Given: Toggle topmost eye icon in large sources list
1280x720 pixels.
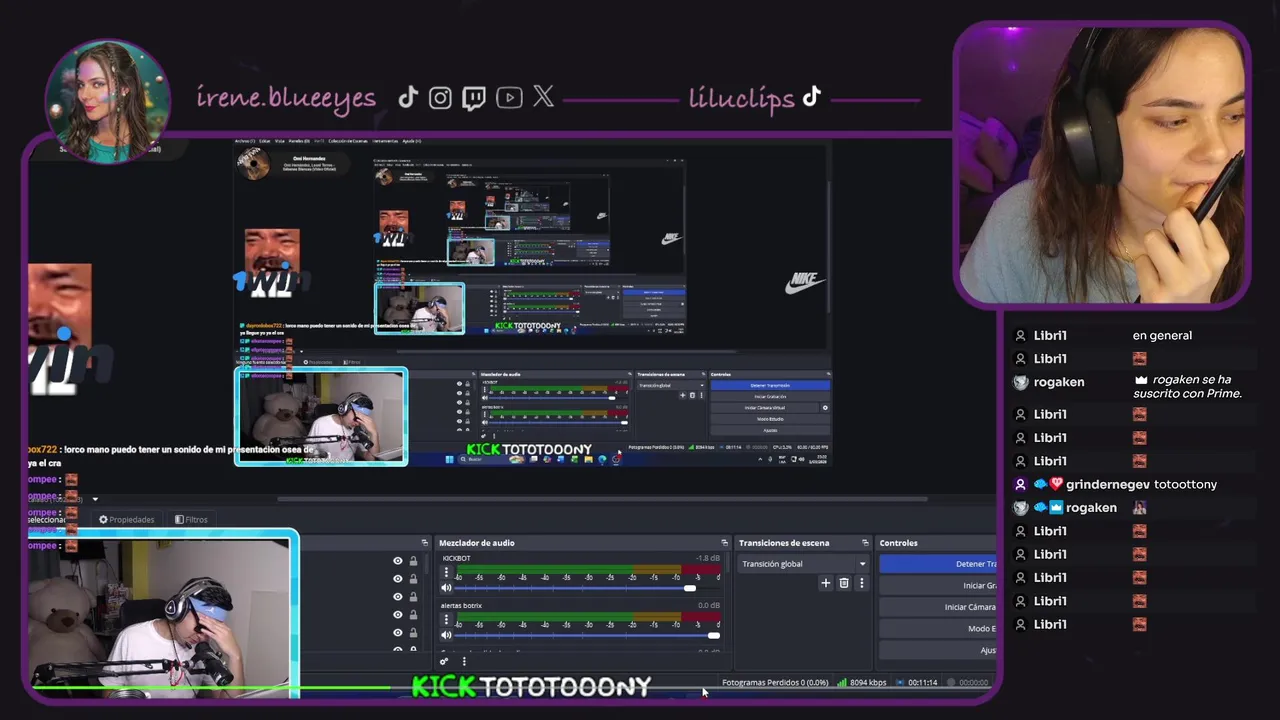Looking at the screenshot, I should click(398, 561).
